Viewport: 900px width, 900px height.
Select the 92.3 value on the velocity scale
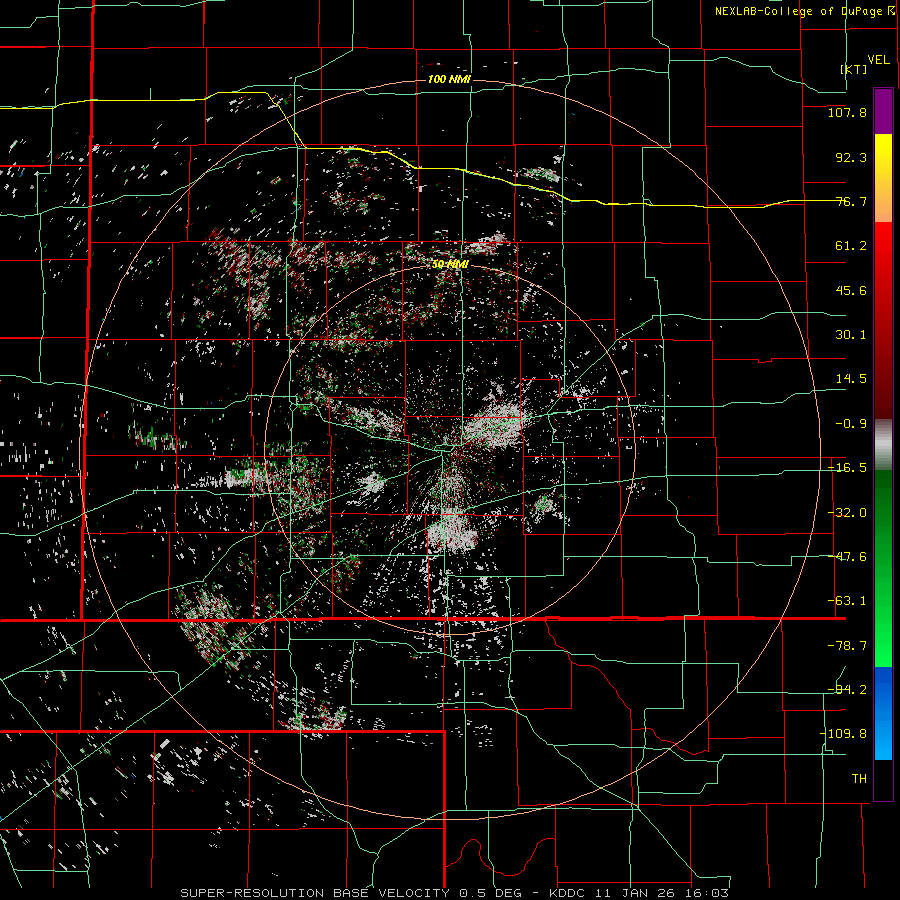(851, 157)
